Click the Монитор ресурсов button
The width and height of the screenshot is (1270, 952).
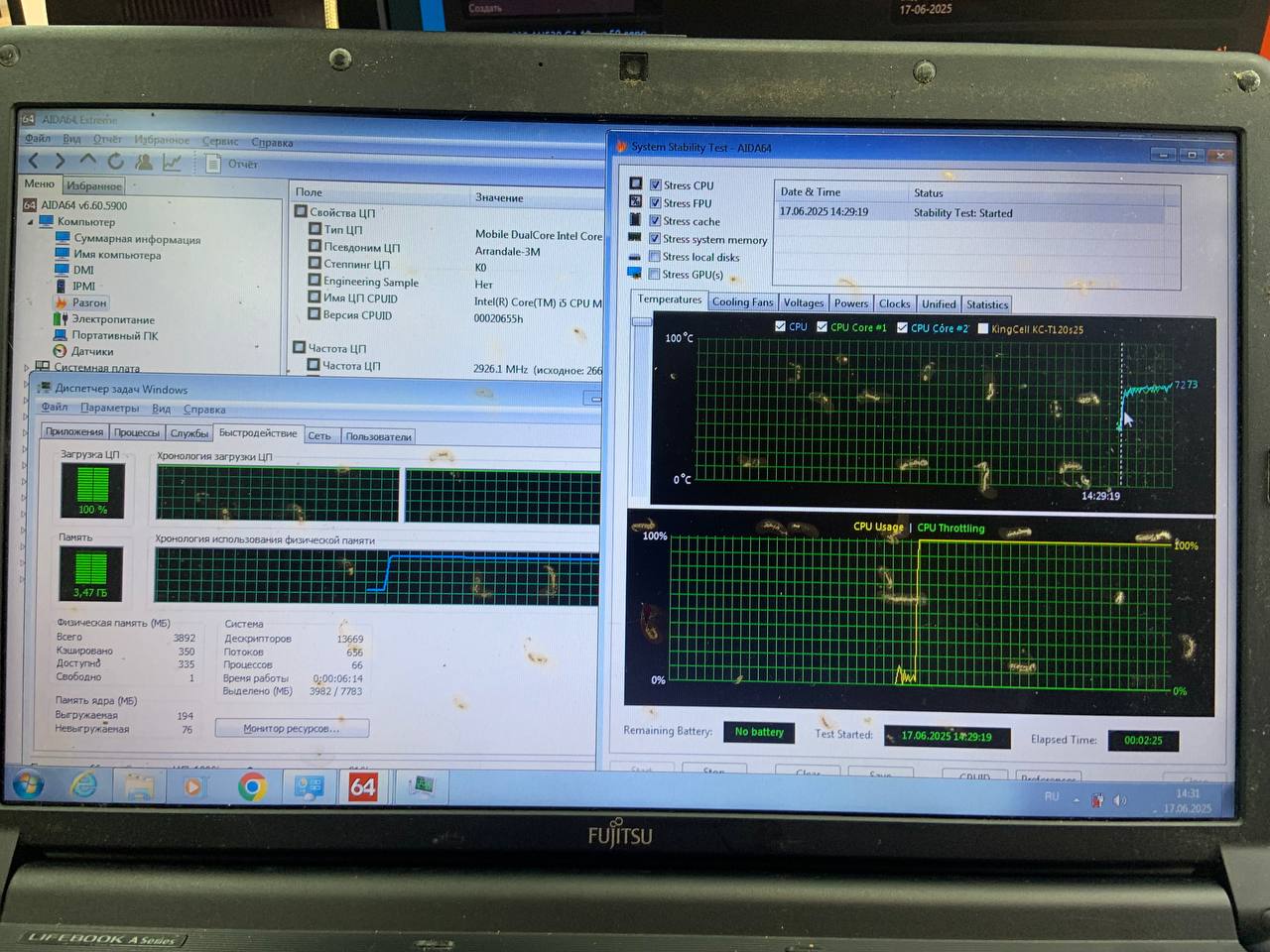click(x=292, y=729)
